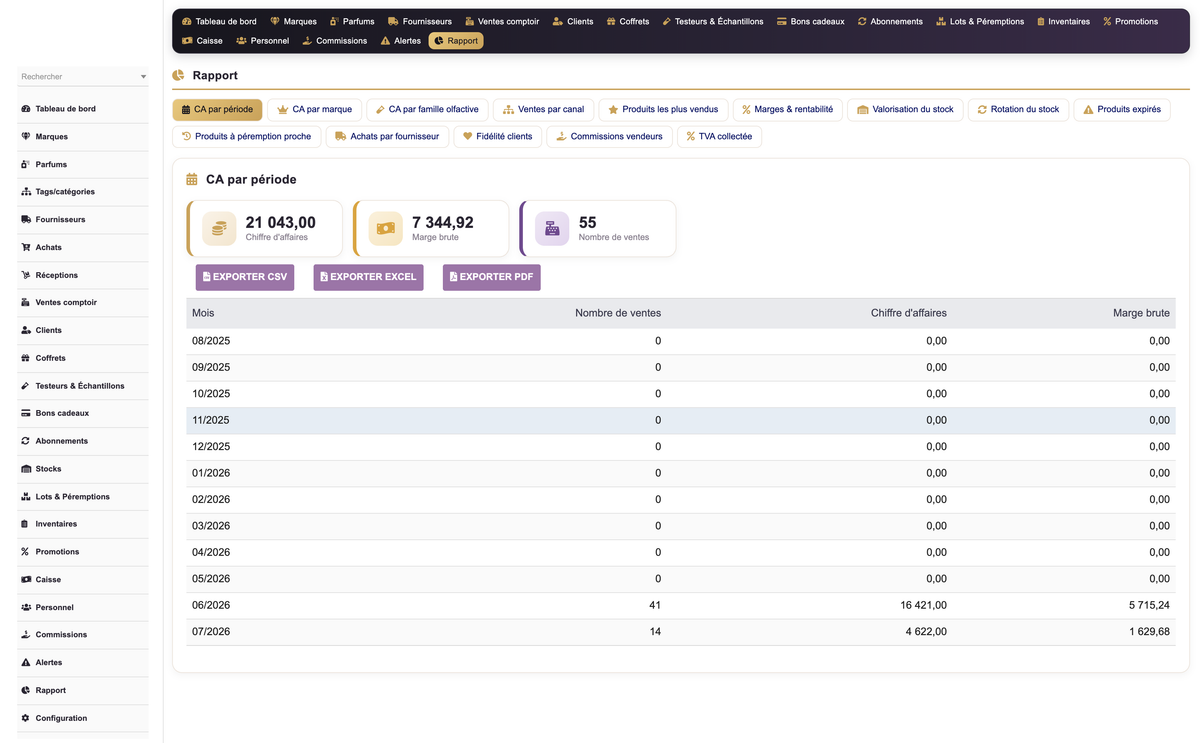Open the CA par famille olfactive tab
This screenshot has width=1200, height=743.
pyautogui.click(x=427, y=110)
